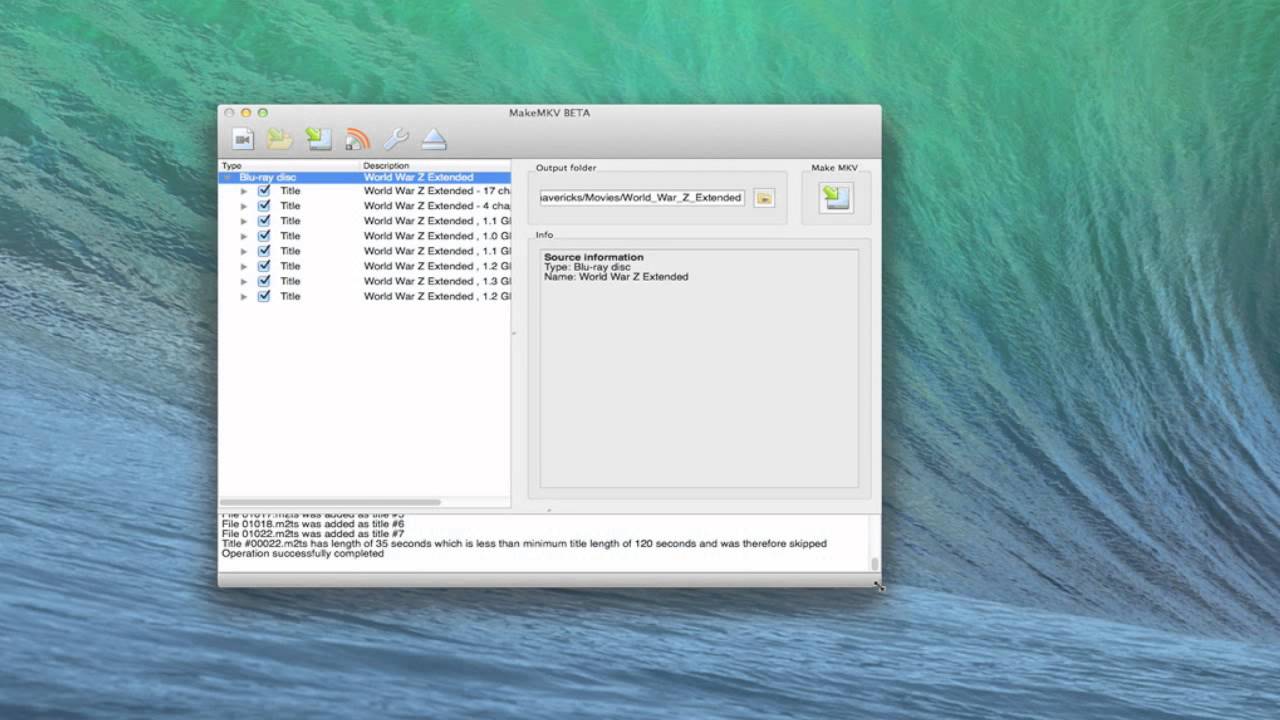The height and width of the screenshot is (720, 1280).
Task: Click 'Type: Blu-ray disc' in Info panel
Action: tap(587, 267)
